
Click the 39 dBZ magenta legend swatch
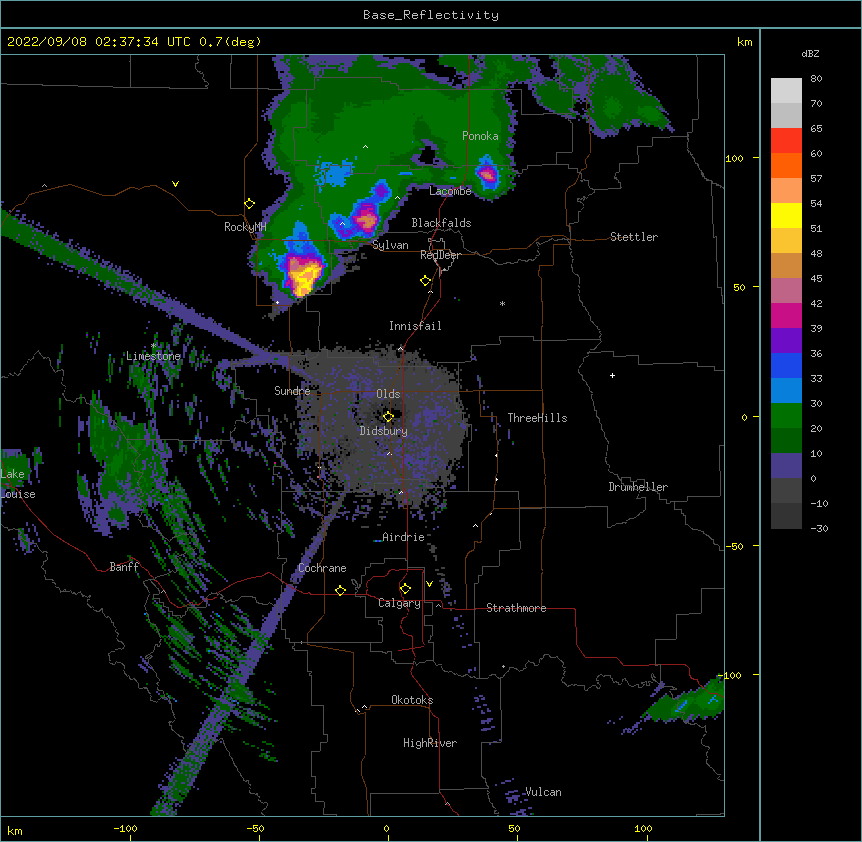pos(786,315)
